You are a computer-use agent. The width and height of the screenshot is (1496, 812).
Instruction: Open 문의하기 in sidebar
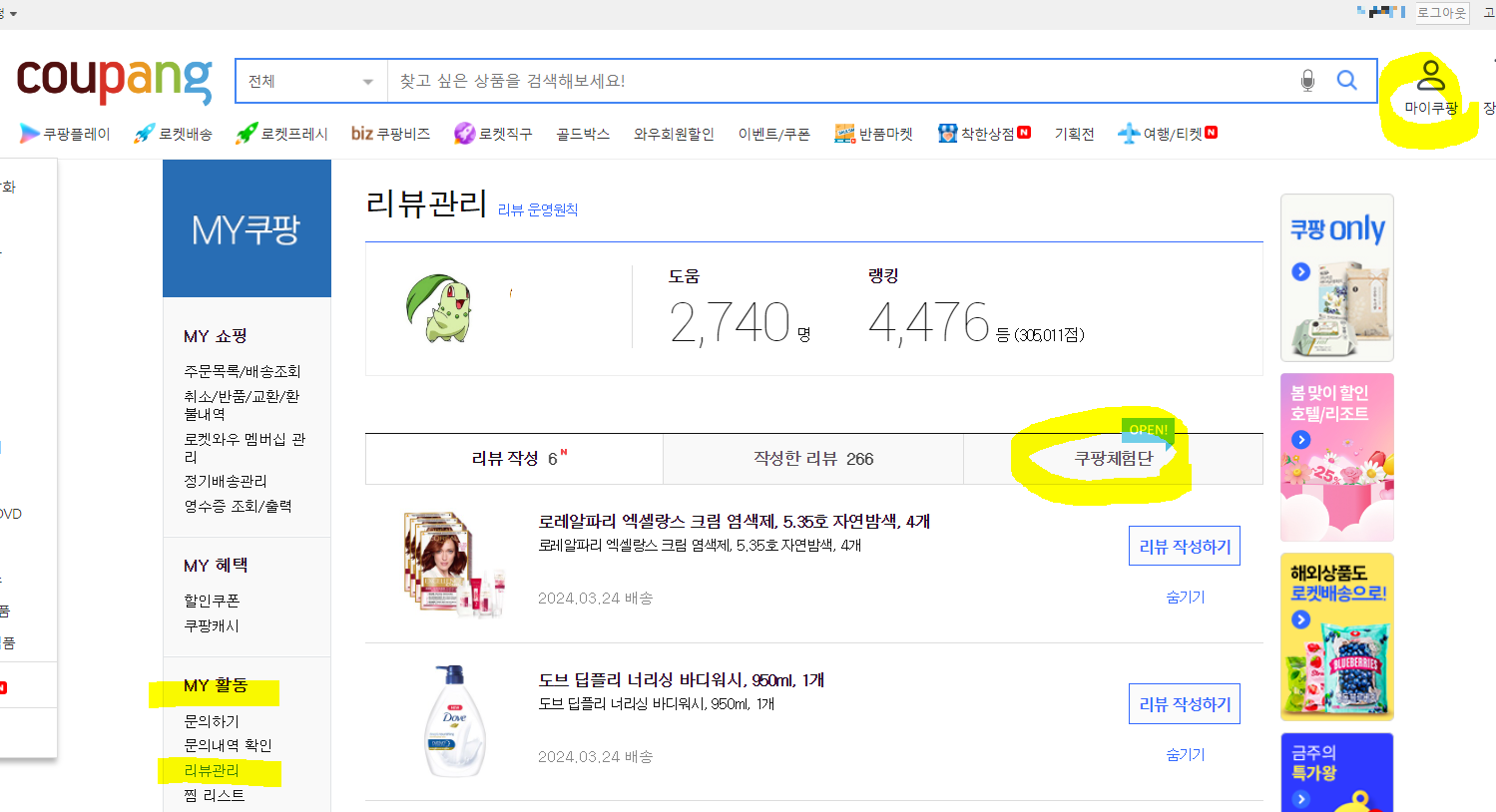point(212,721)
